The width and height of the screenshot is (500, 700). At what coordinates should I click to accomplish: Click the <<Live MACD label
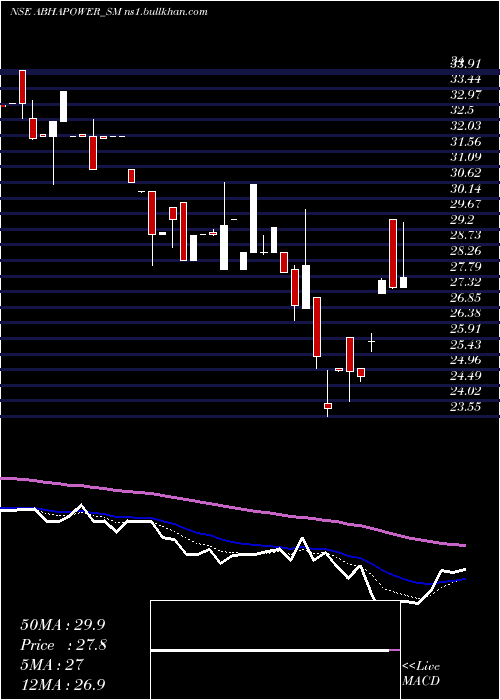tap(421, 673)
